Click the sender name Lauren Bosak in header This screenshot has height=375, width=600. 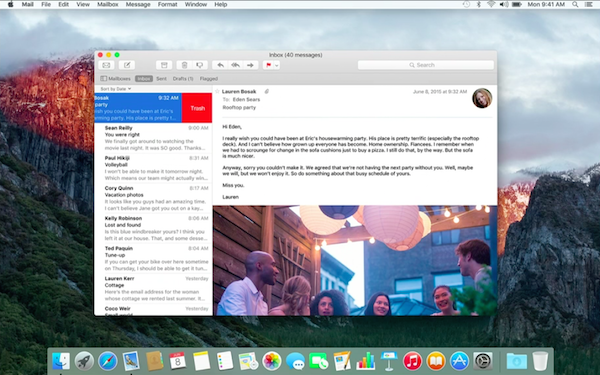coord(239,91)
